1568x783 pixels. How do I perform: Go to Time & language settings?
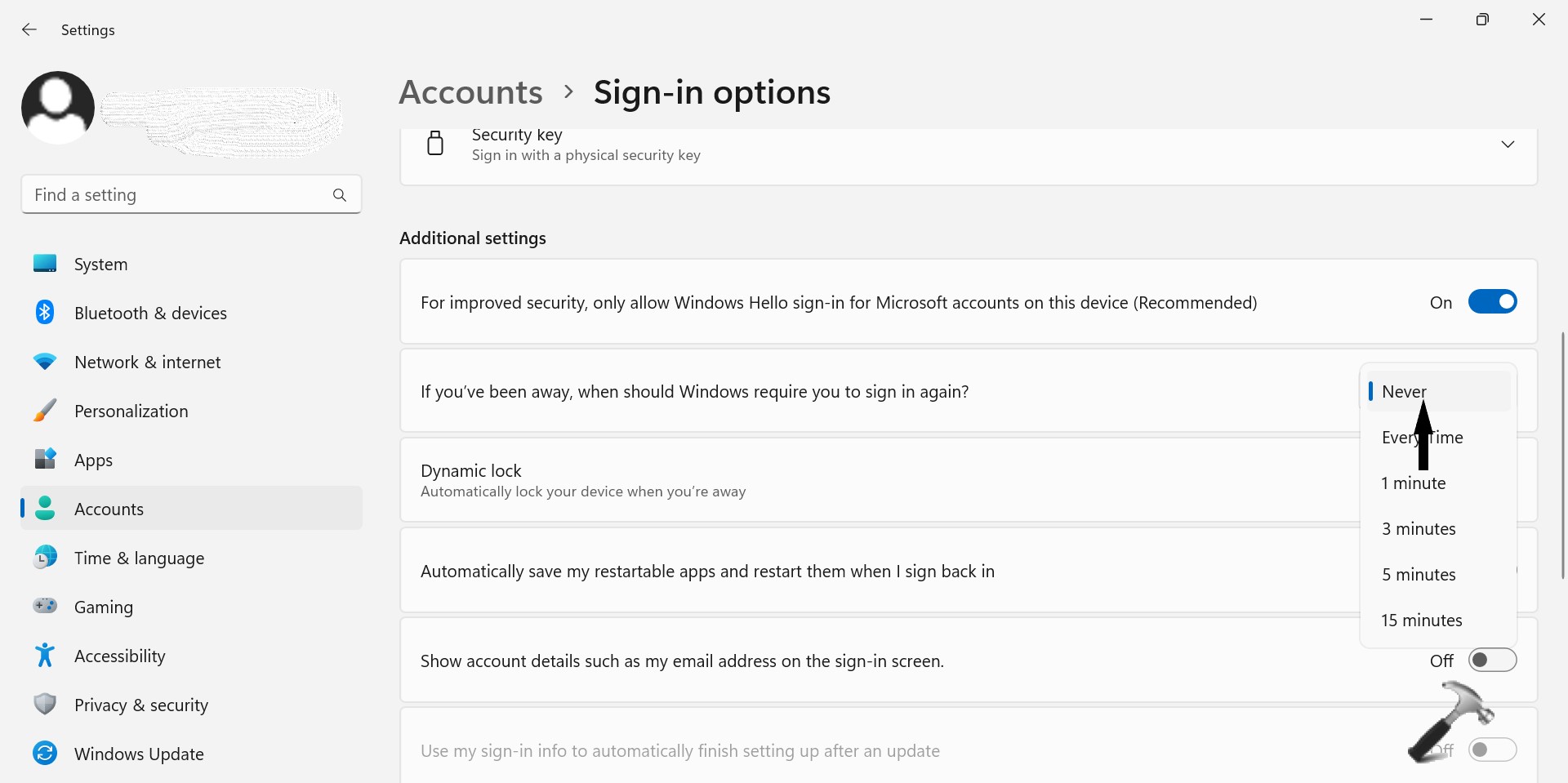pos(139,558)
